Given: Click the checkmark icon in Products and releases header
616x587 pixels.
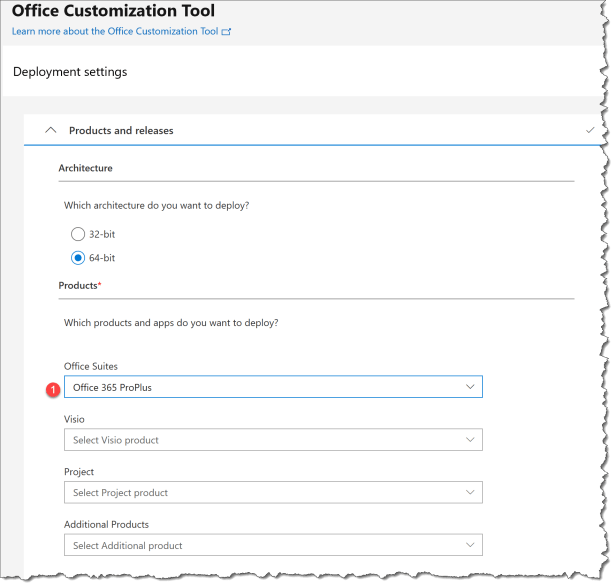Looking at the screenshot, I should tap(590, 130).
